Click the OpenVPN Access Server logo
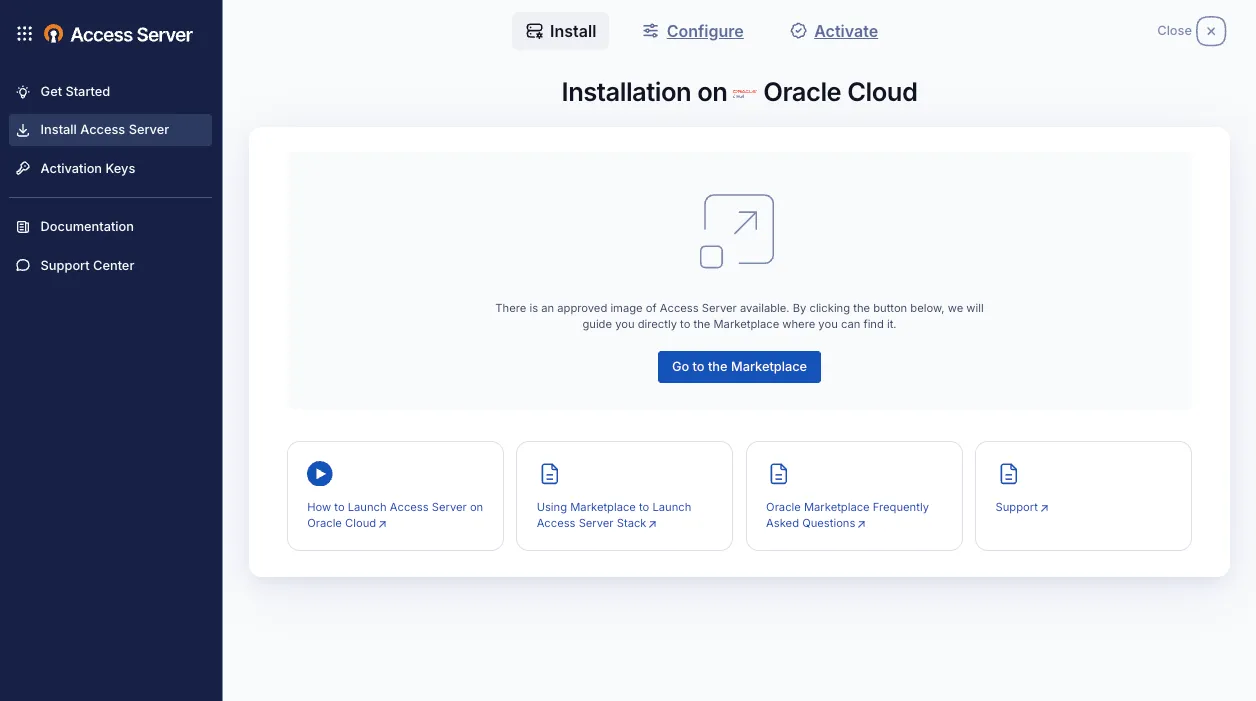This screenshot has height=701, width=1256. click(54, 34)
